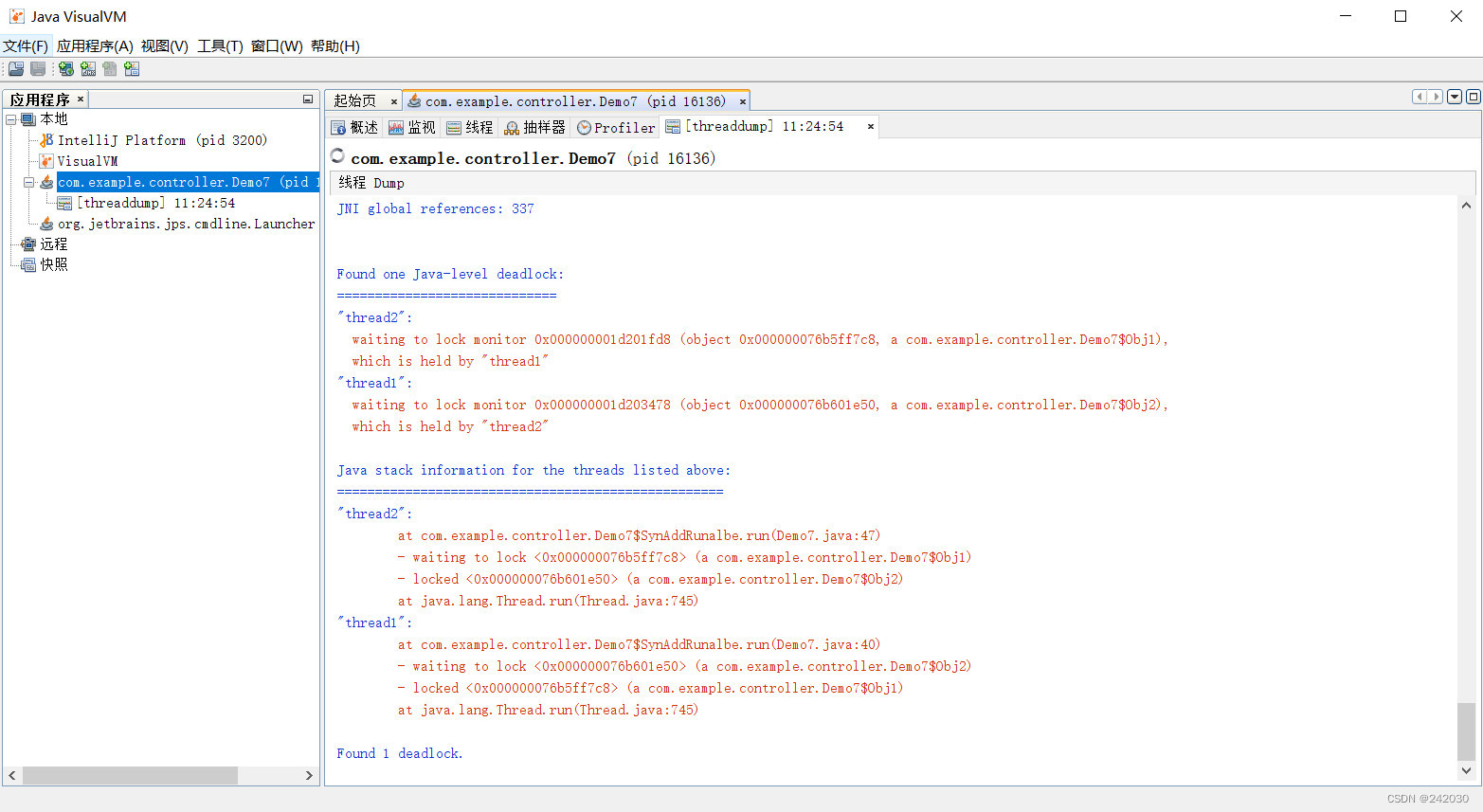The width and height of the screenshot is (1483, 812).
Task: Open the 应用程序(A) menu
Action: click(x=95, y=46)
